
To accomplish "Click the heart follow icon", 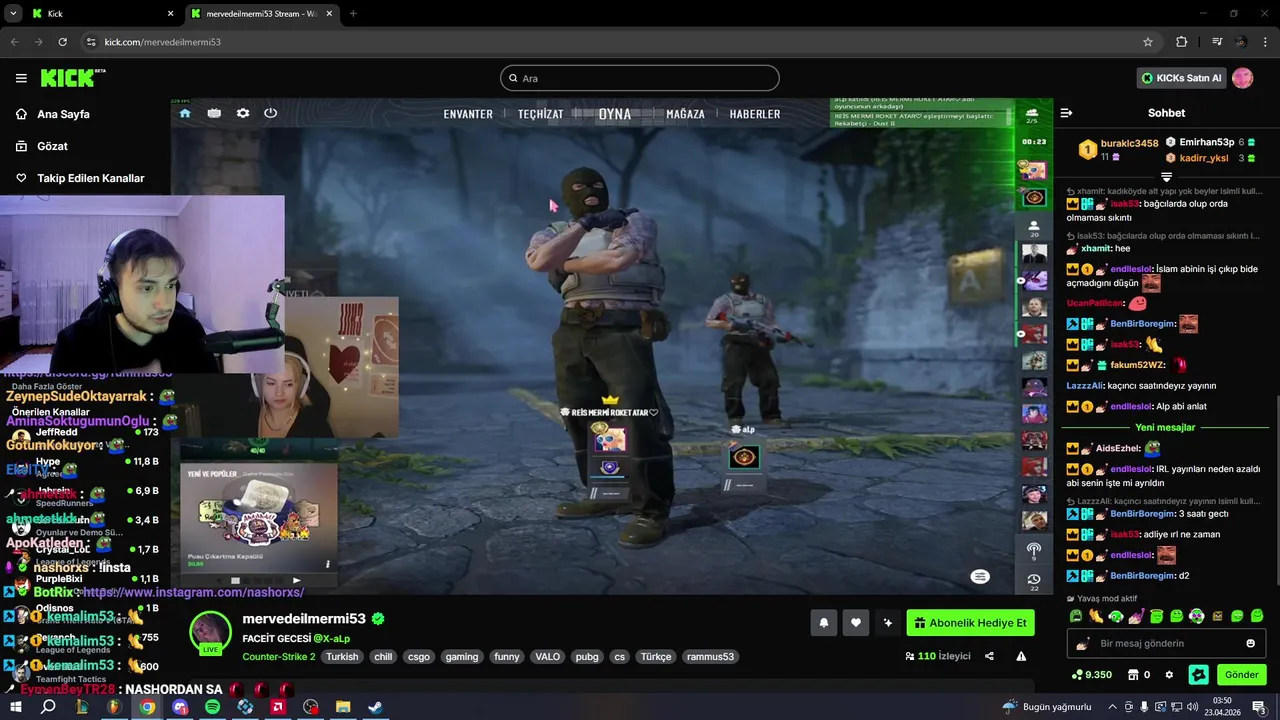I will pyautogui.click(x=856, y=623).
